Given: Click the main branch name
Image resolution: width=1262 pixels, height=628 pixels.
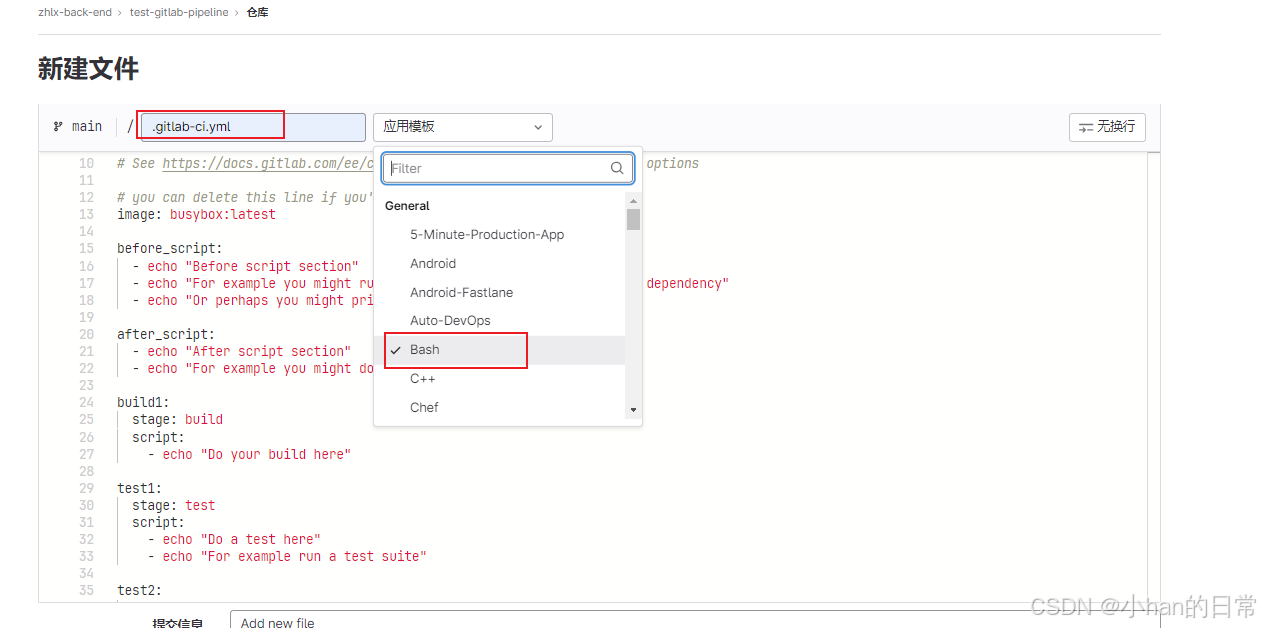Looking at the screenshot, I should click(x=87, y=127).
